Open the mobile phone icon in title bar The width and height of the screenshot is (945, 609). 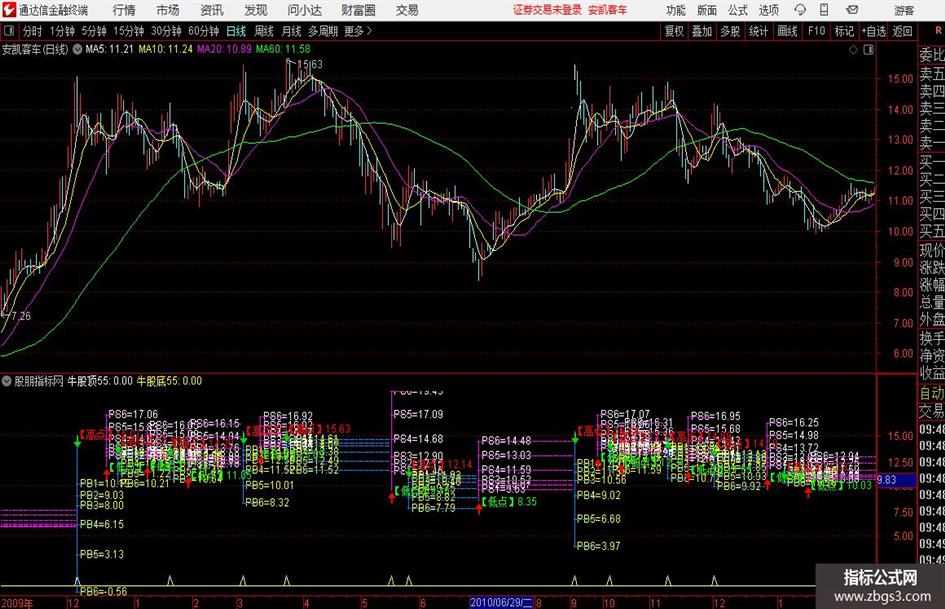coord(824,10)
